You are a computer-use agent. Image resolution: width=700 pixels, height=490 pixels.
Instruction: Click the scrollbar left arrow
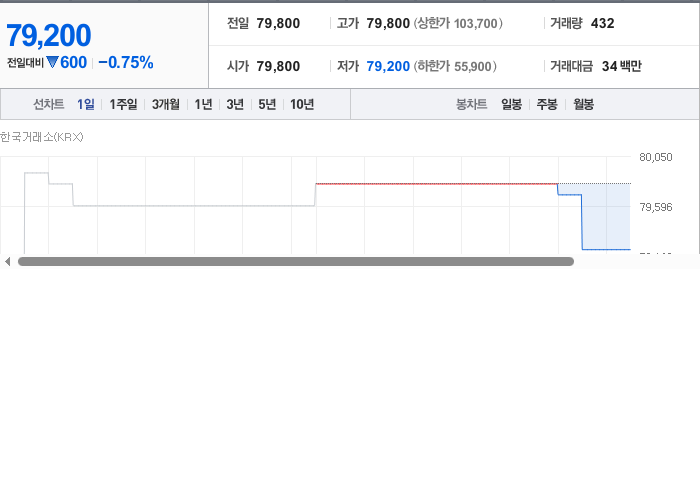[x=8, y=262]
